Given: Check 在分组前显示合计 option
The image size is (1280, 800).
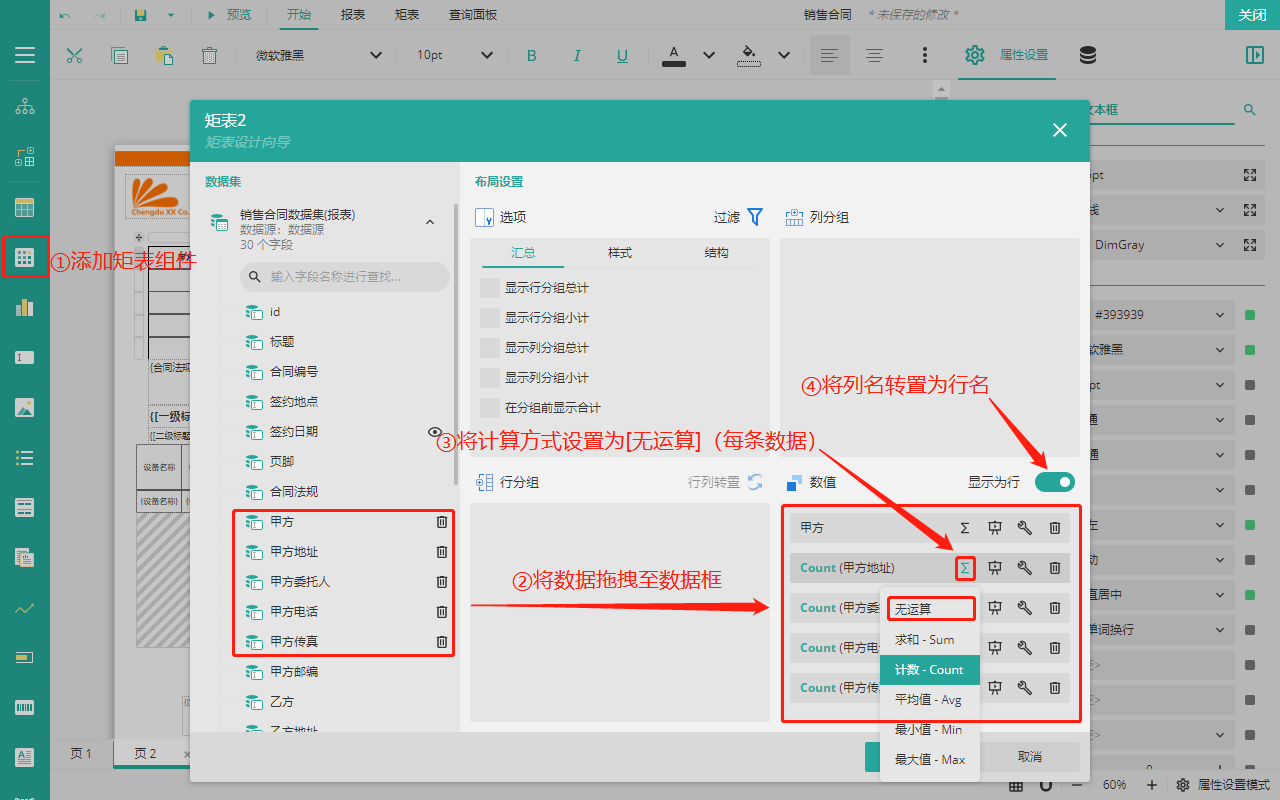Looking at the screenshot, I should point(490,408).
